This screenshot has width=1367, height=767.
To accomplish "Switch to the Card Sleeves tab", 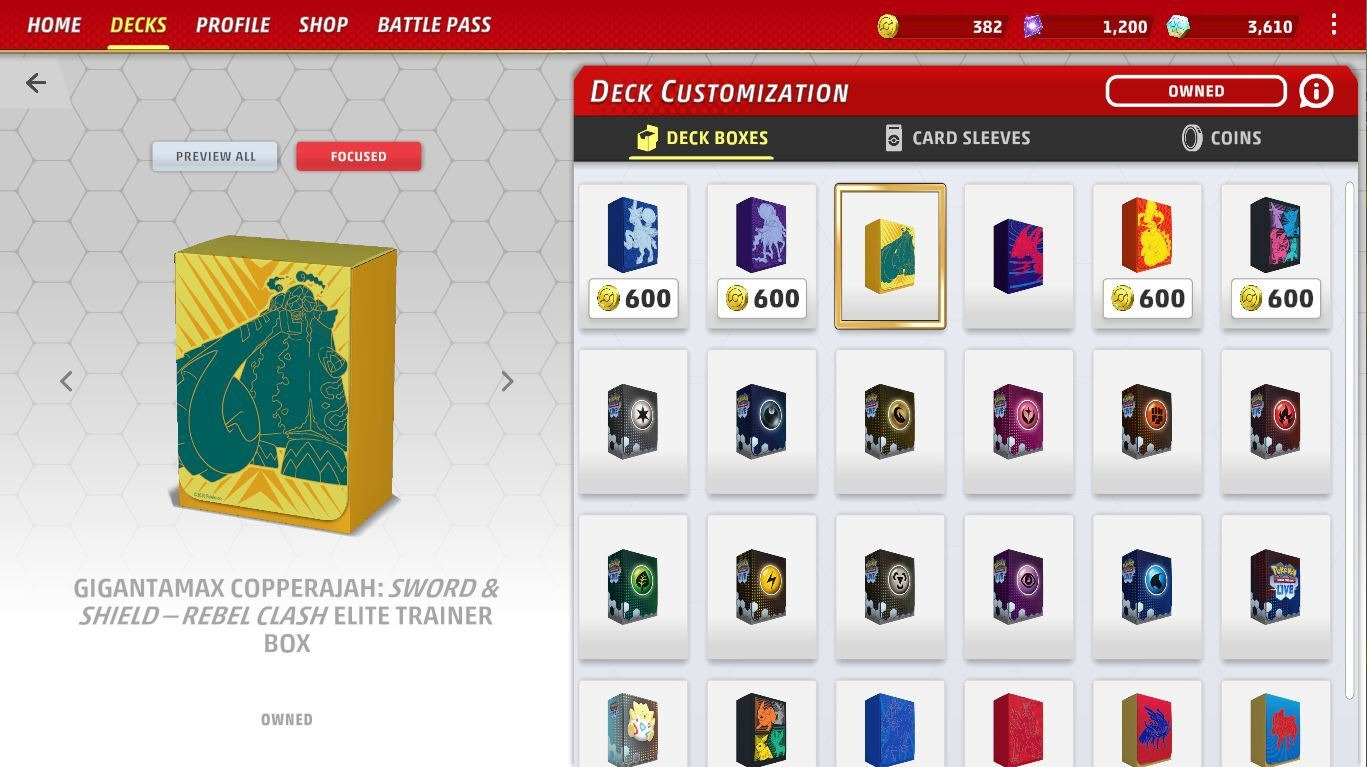I will (x=957, y=138).
